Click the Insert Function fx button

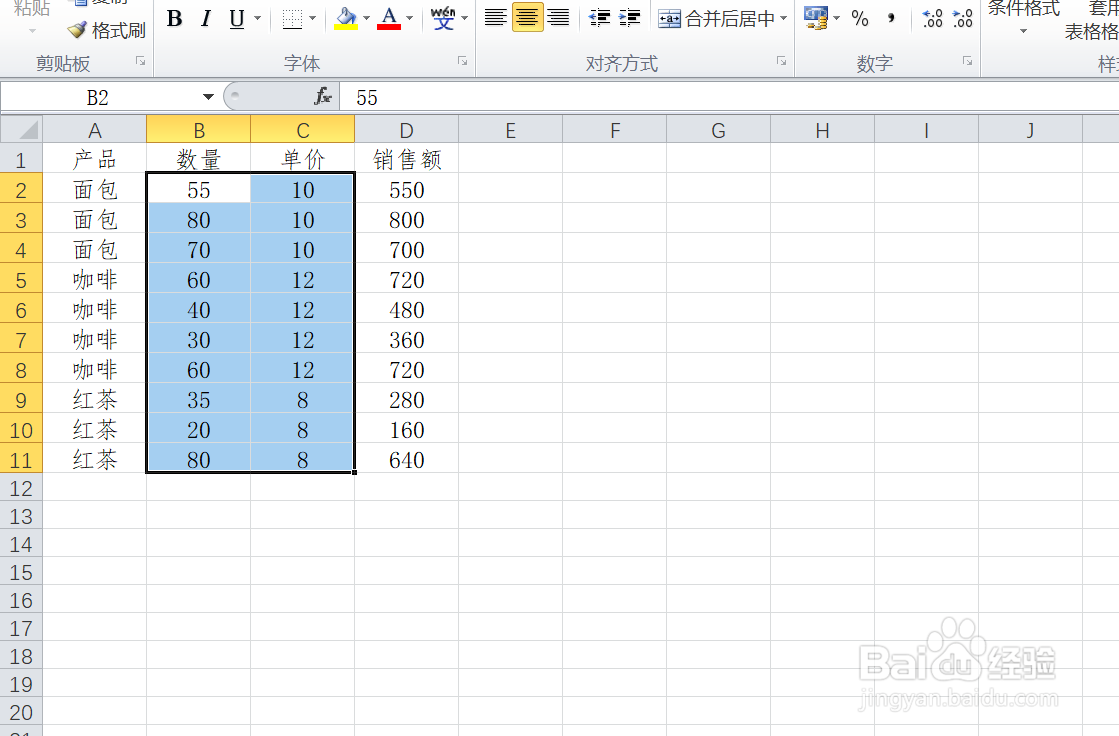(x=323, y=96)
